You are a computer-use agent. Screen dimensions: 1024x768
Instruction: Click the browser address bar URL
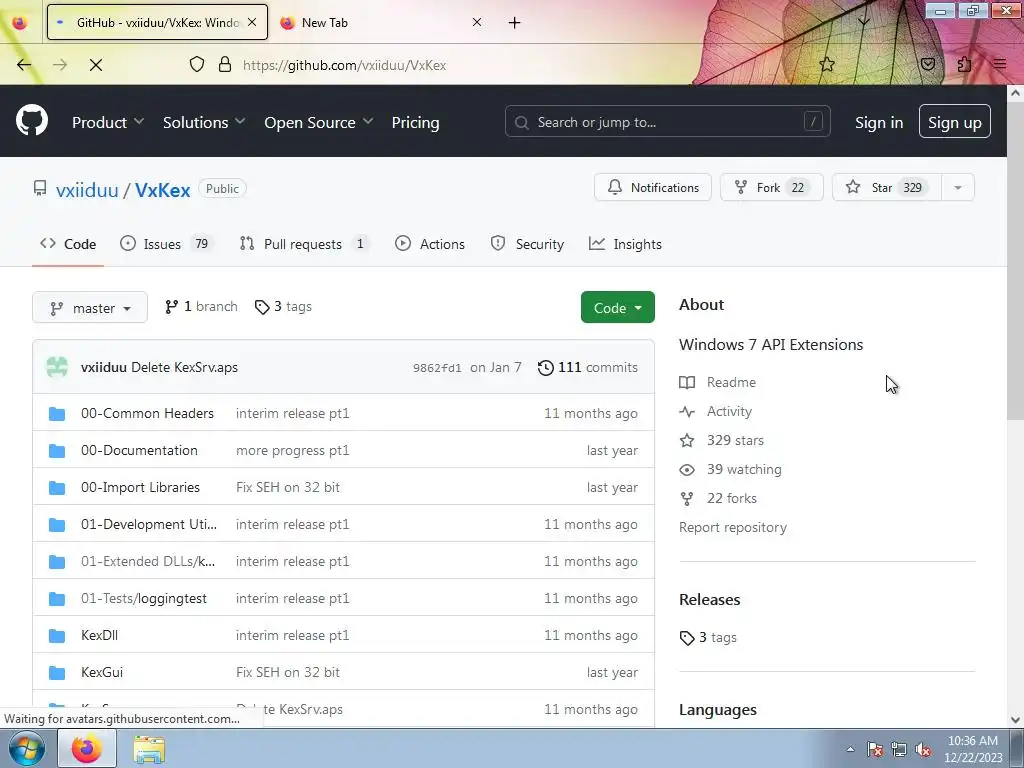pos(344,65)
